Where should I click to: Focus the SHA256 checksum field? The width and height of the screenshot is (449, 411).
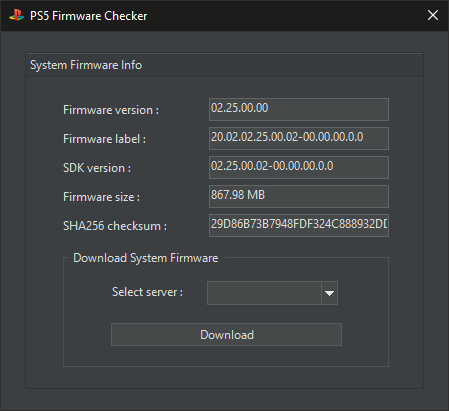tap(299, 225)
